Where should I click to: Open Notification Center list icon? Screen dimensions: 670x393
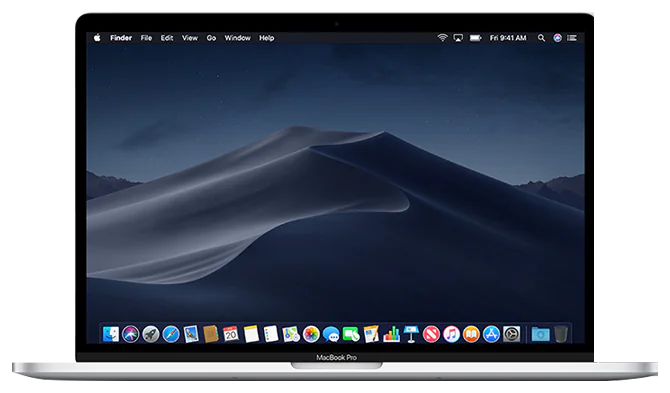point(572,38)
